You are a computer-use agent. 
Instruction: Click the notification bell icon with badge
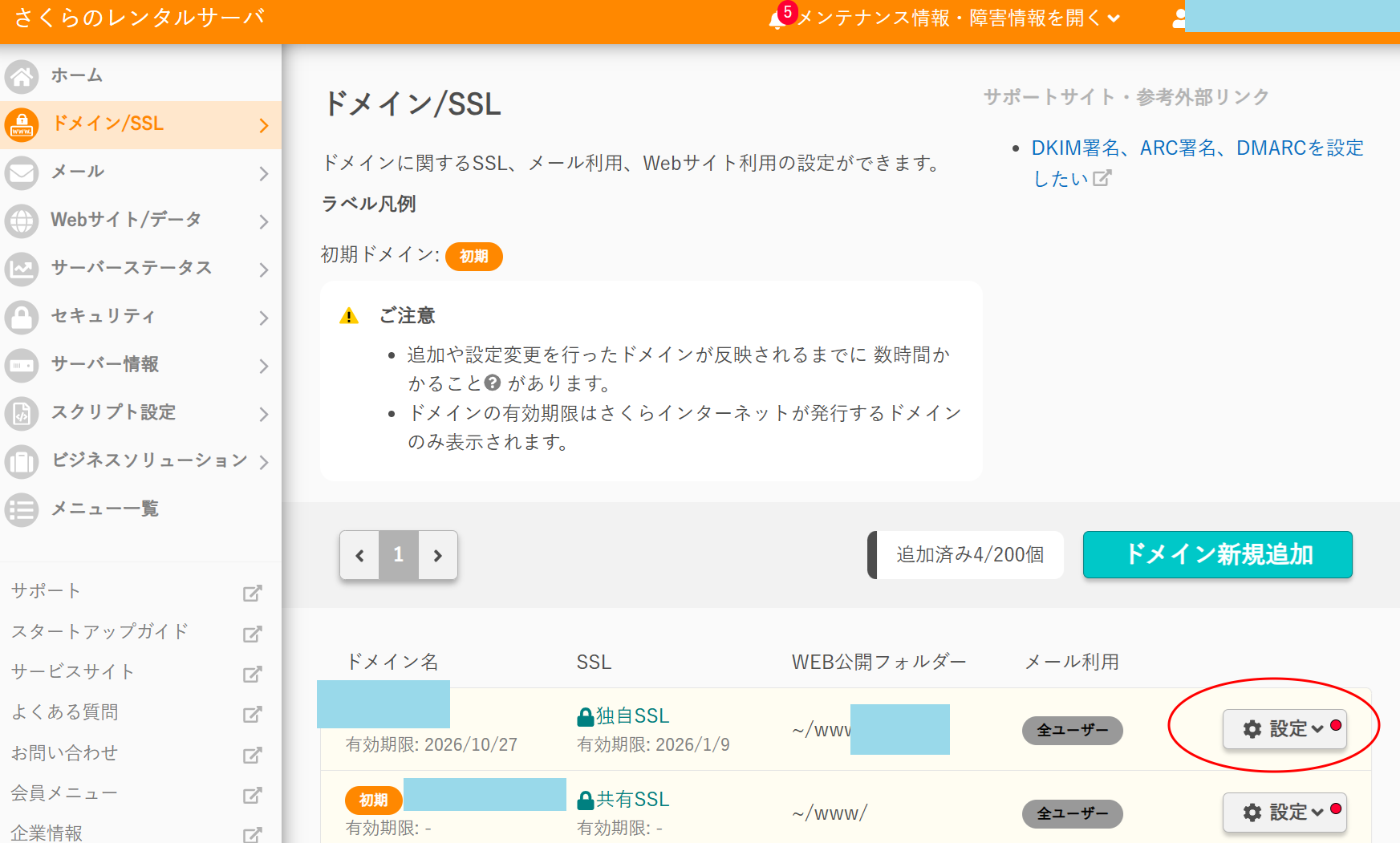(x=777, y=19)
